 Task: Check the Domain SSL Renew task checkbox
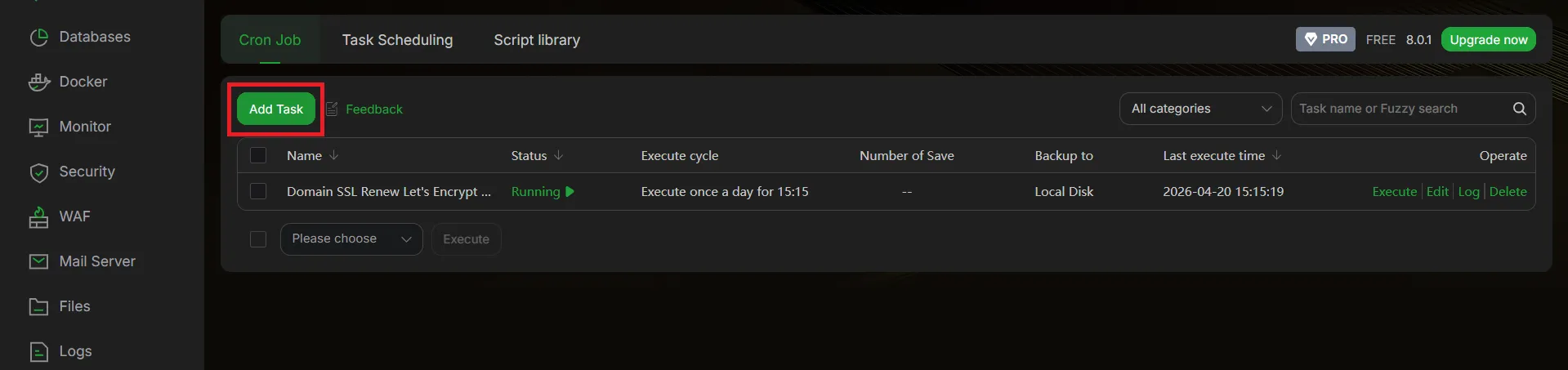tap(258, 191)
